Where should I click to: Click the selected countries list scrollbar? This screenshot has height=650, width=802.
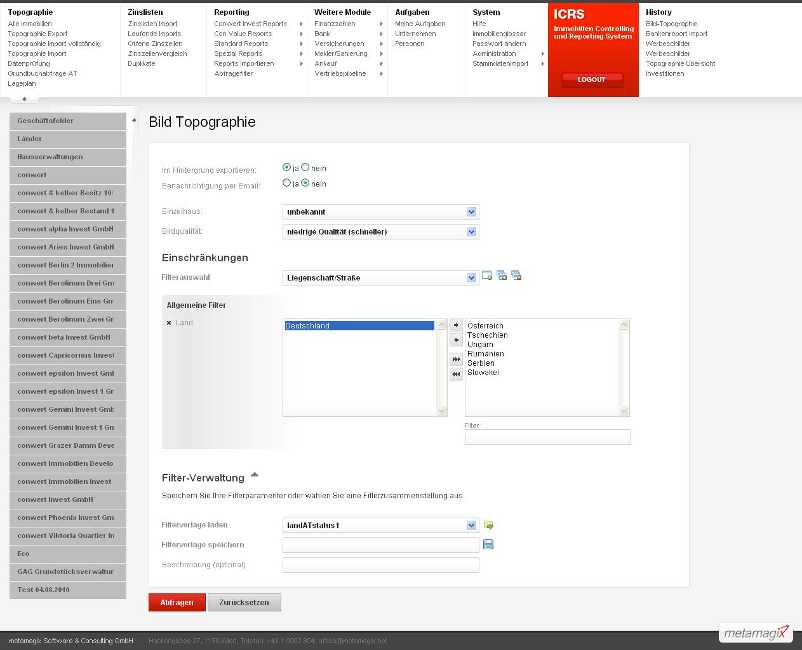pyautogui.click(x=442, y=367)
